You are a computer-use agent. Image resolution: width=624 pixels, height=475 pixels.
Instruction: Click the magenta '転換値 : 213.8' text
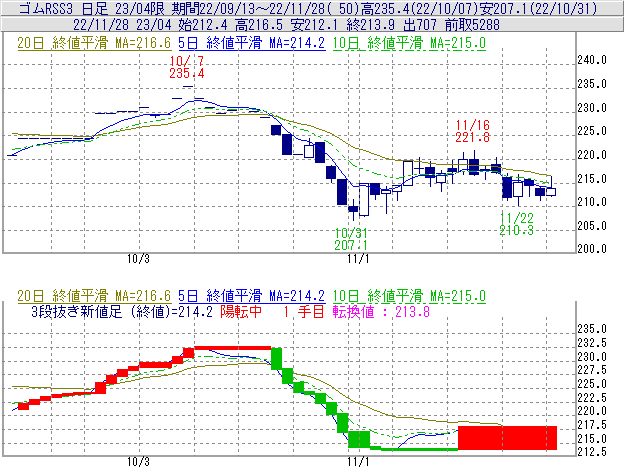pyautogui.click(x=381, y=311)
